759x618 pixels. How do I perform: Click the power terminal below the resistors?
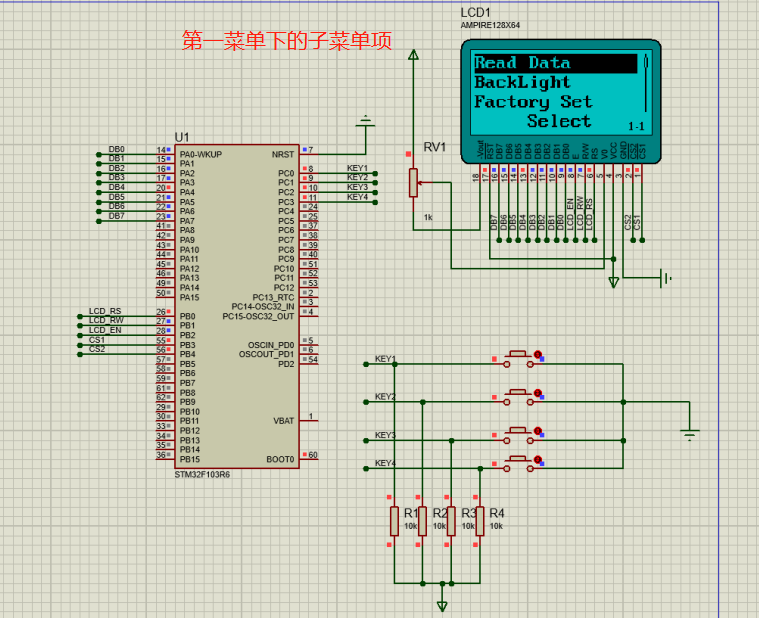pos(442,605)
